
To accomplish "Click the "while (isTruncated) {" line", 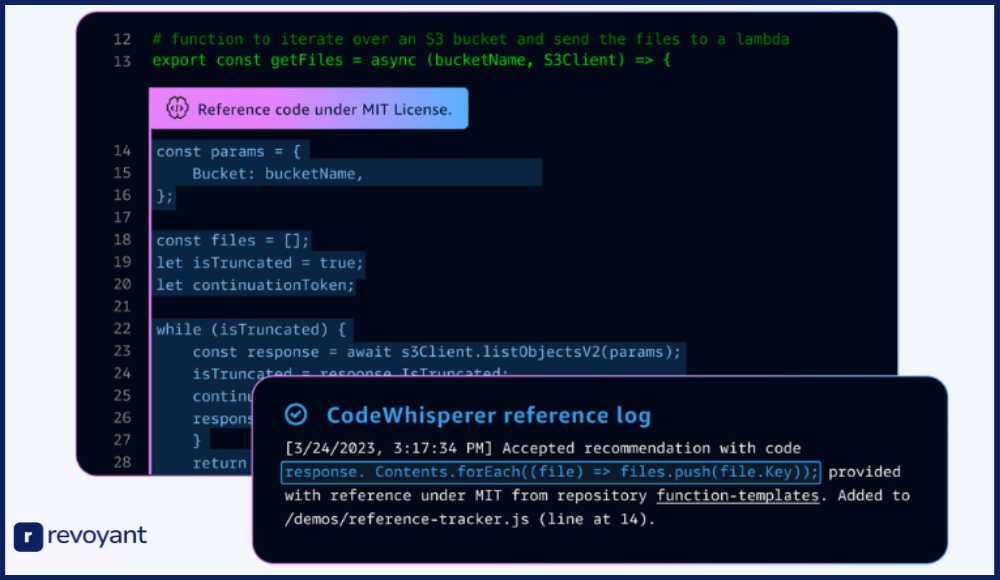I will tap(251, 330).
